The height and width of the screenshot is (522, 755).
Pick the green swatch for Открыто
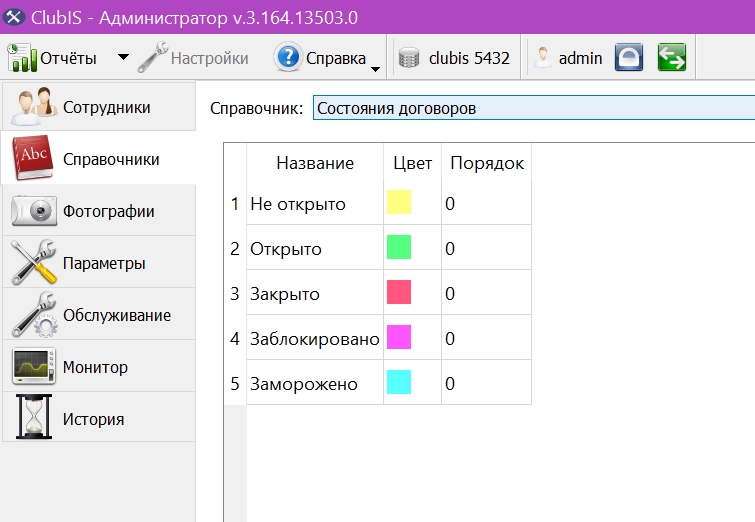pyautogui.click(x=399, y=247)
